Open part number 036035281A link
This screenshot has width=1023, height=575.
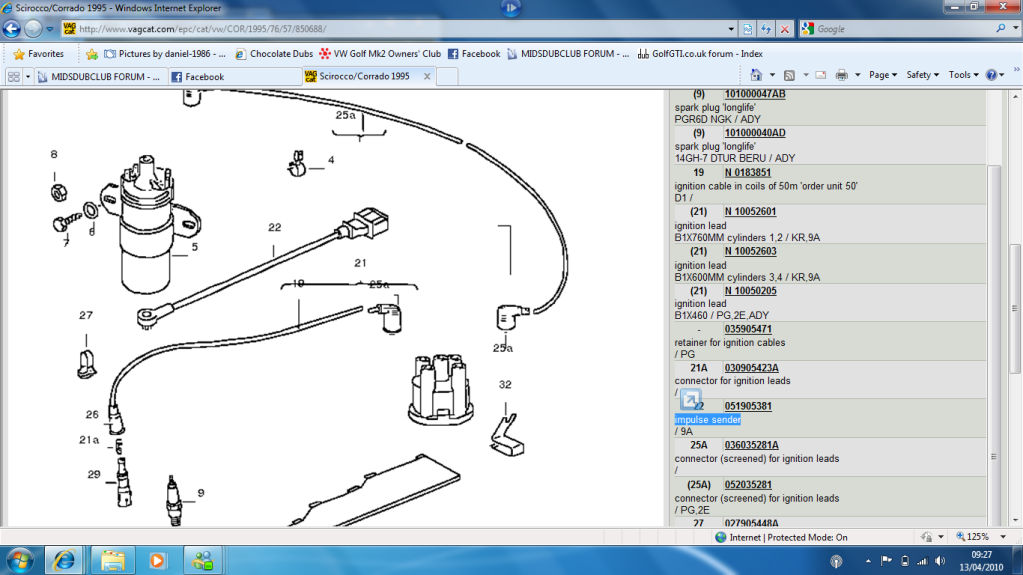pyautogui.click(x=752, y=445)
